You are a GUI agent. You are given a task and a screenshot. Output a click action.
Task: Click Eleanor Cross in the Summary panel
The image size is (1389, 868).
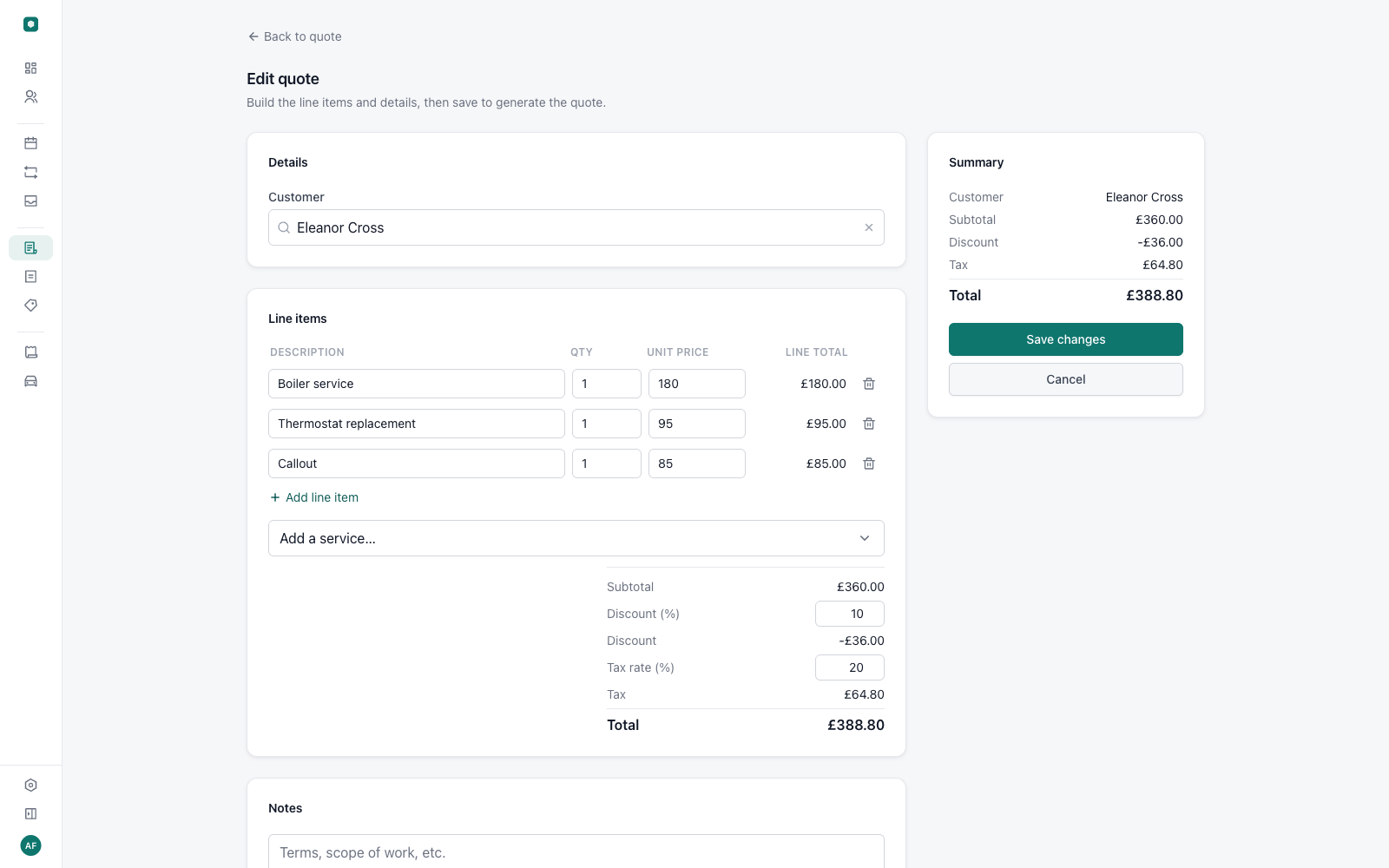(1144, 197)
